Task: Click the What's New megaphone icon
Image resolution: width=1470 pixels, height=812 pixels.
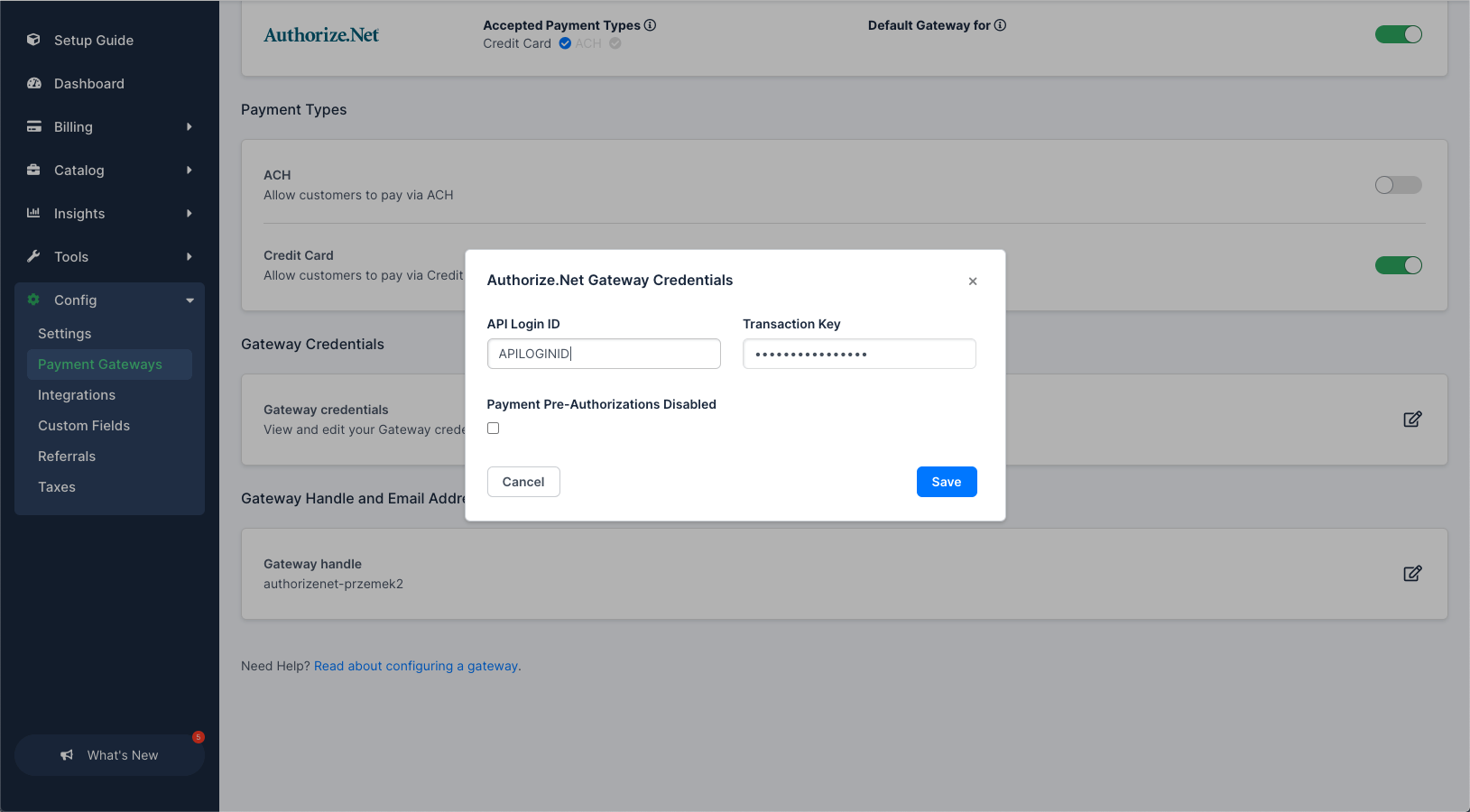Action: tap(67, 755)
